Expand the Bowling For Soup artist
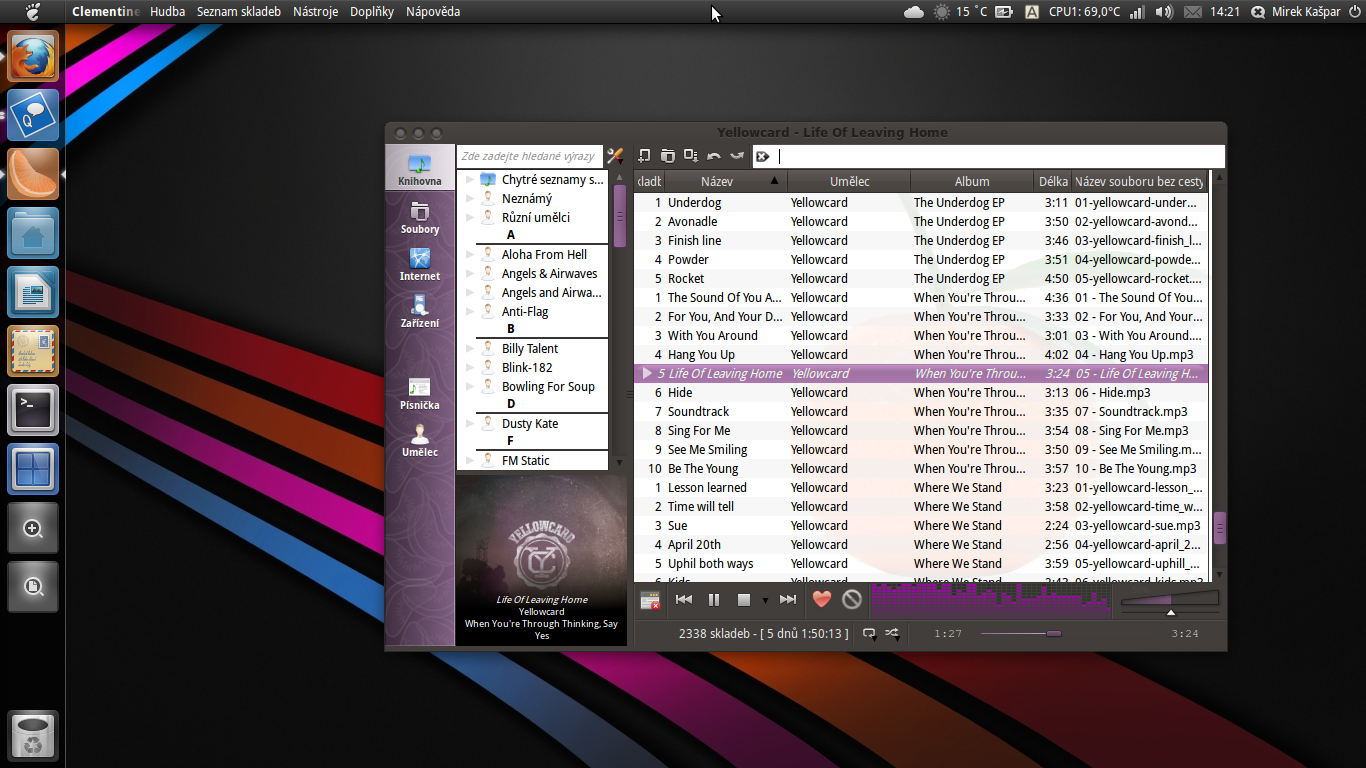This screenshot has height=768, width=1366. pyautogui.click(x=471, y=387)
